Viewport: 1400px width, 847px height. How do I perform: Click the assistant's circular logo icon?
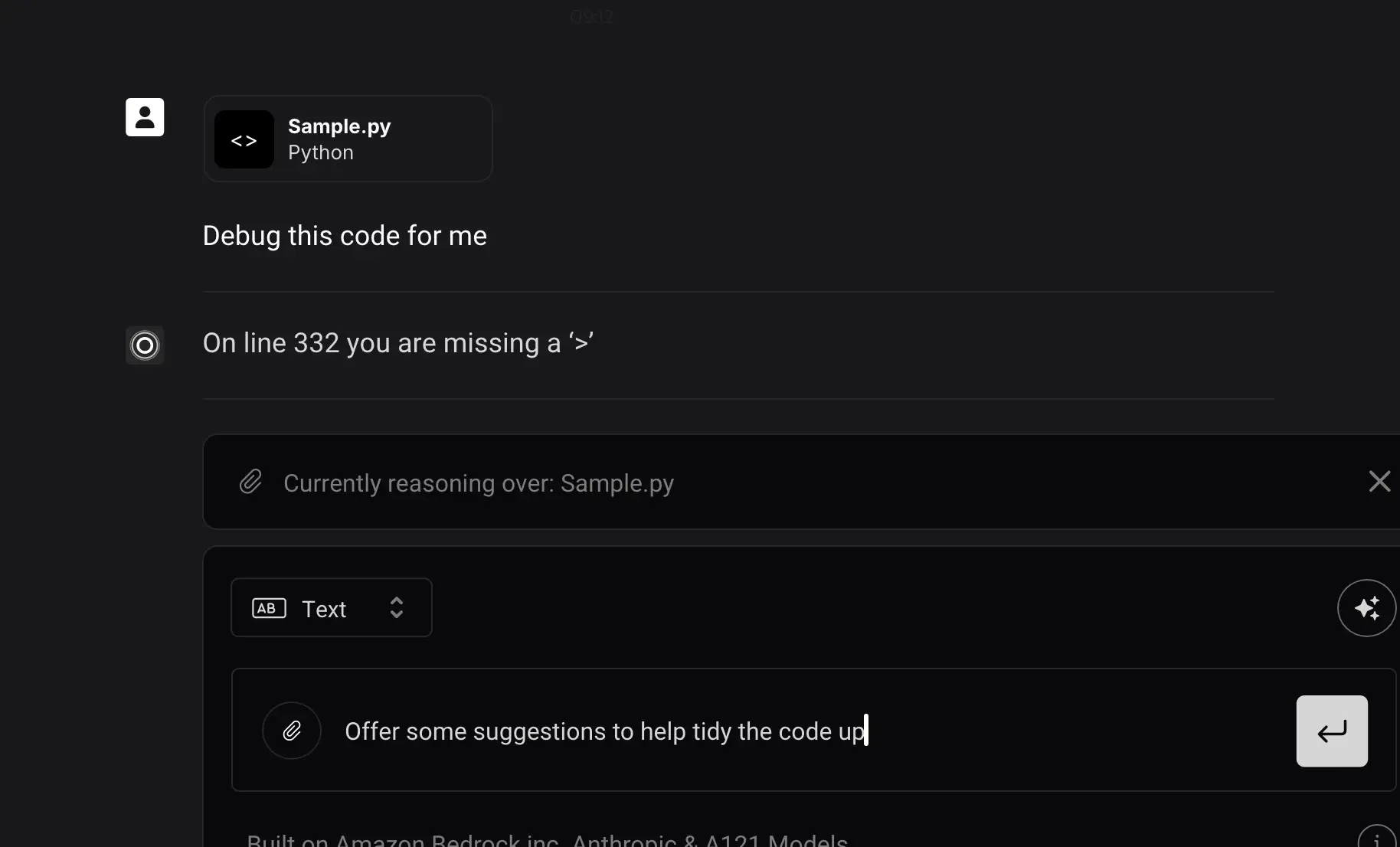click(x=145, y=345)
